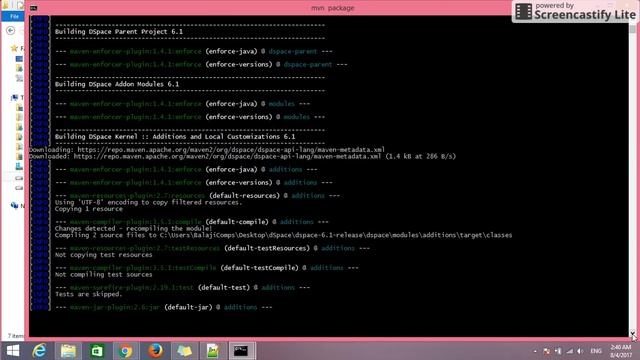Switch to Command Prompt on the taskbar
This screenshot has width=640, height=360.
pos(241,351)
